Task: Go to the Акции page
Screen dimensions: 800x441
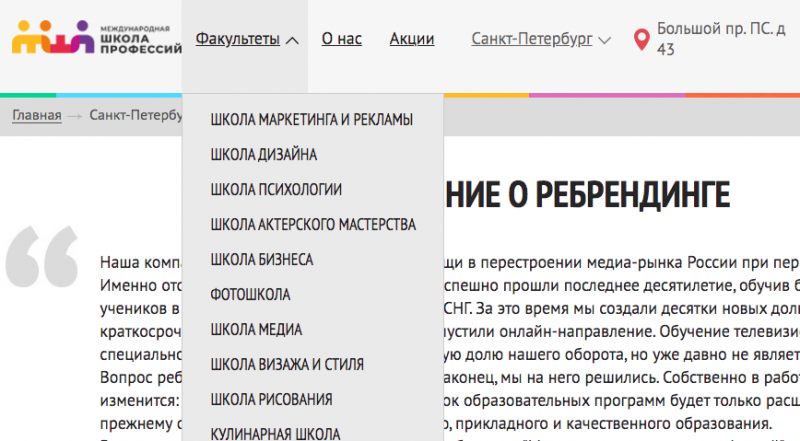Action: point(412,39)
